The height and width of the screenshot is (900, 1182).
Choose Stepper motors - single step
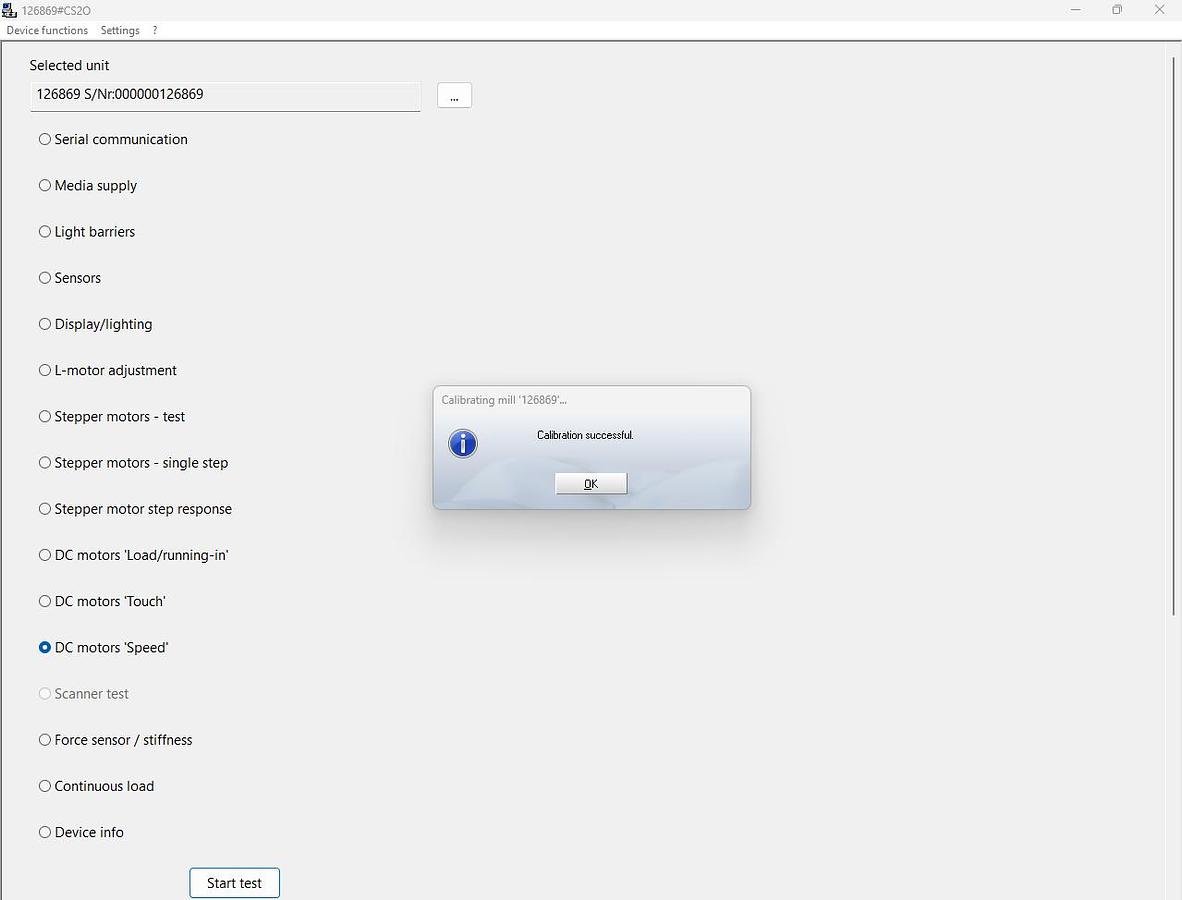point(45,463)
